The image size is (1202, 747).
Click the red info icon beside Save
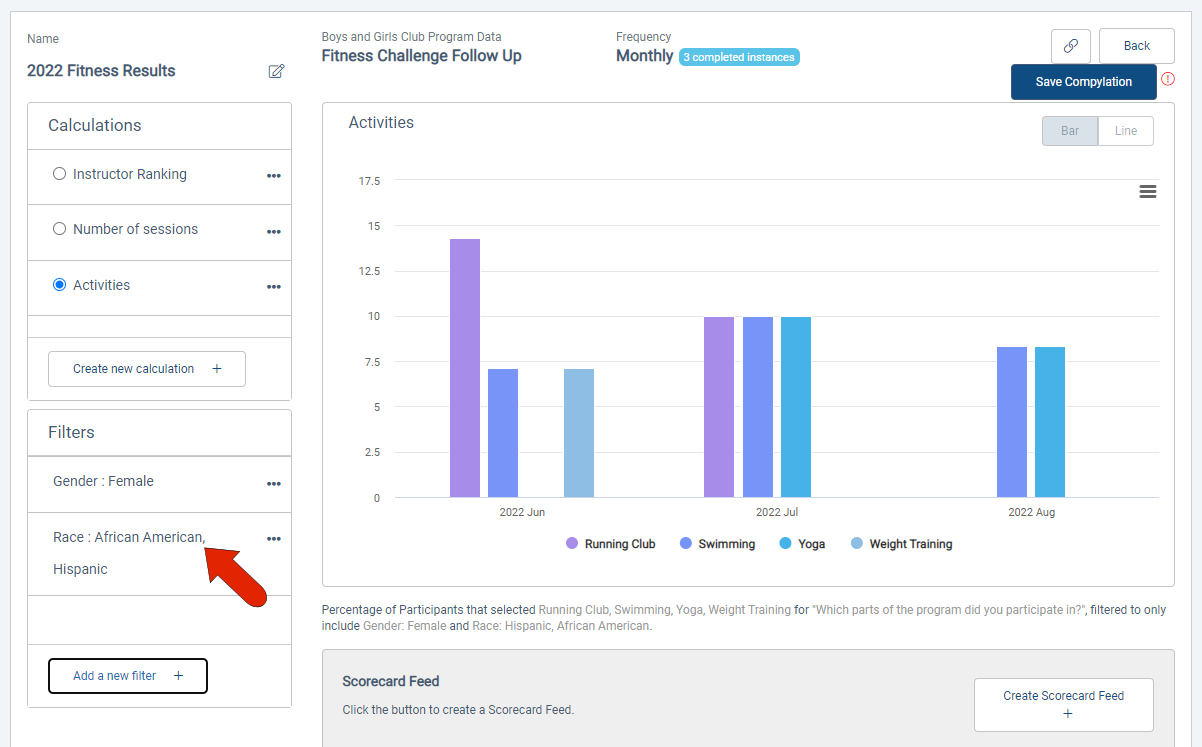point(1168,79)
